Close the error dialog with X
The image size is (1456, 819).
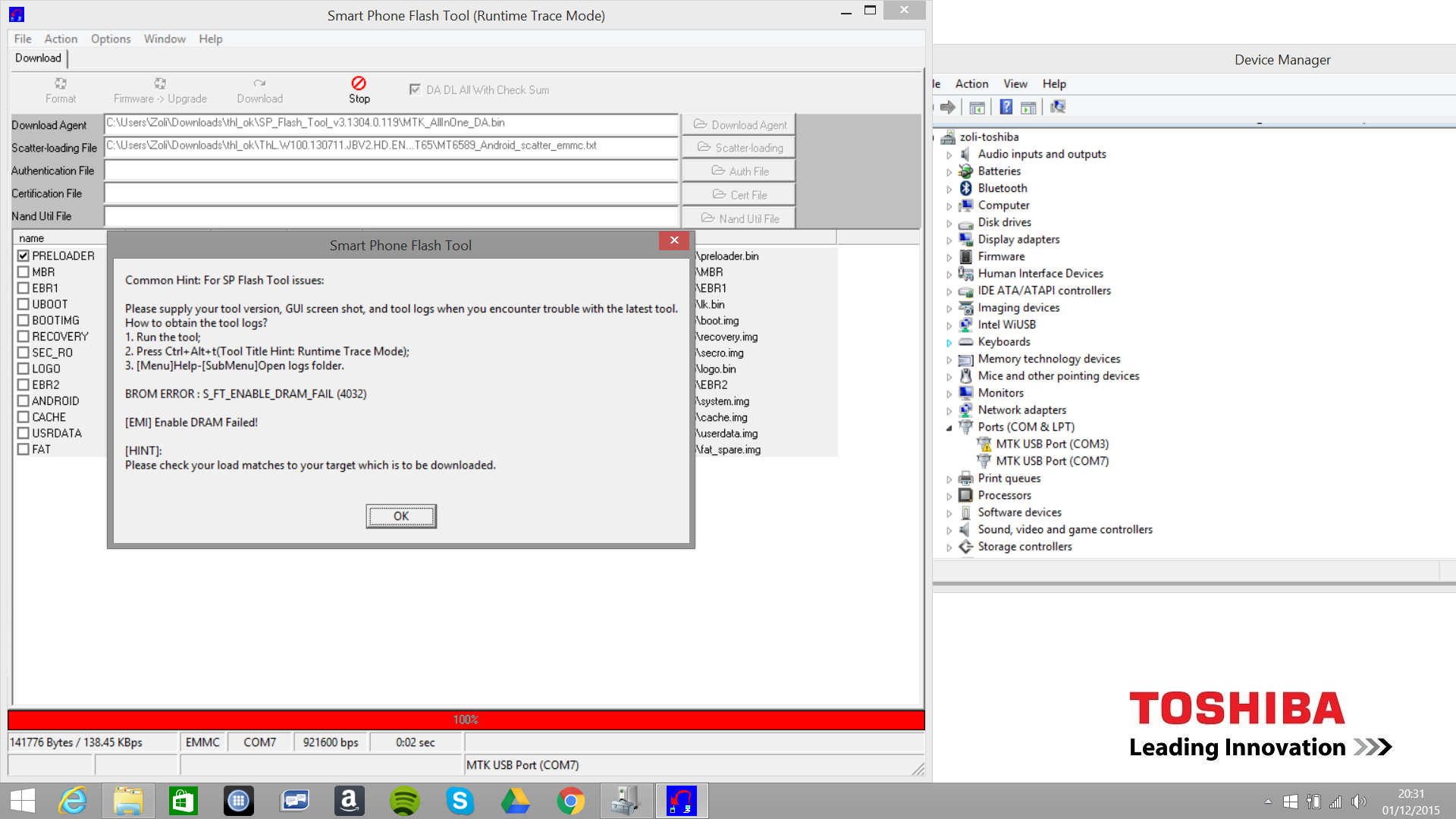[674, 240]
